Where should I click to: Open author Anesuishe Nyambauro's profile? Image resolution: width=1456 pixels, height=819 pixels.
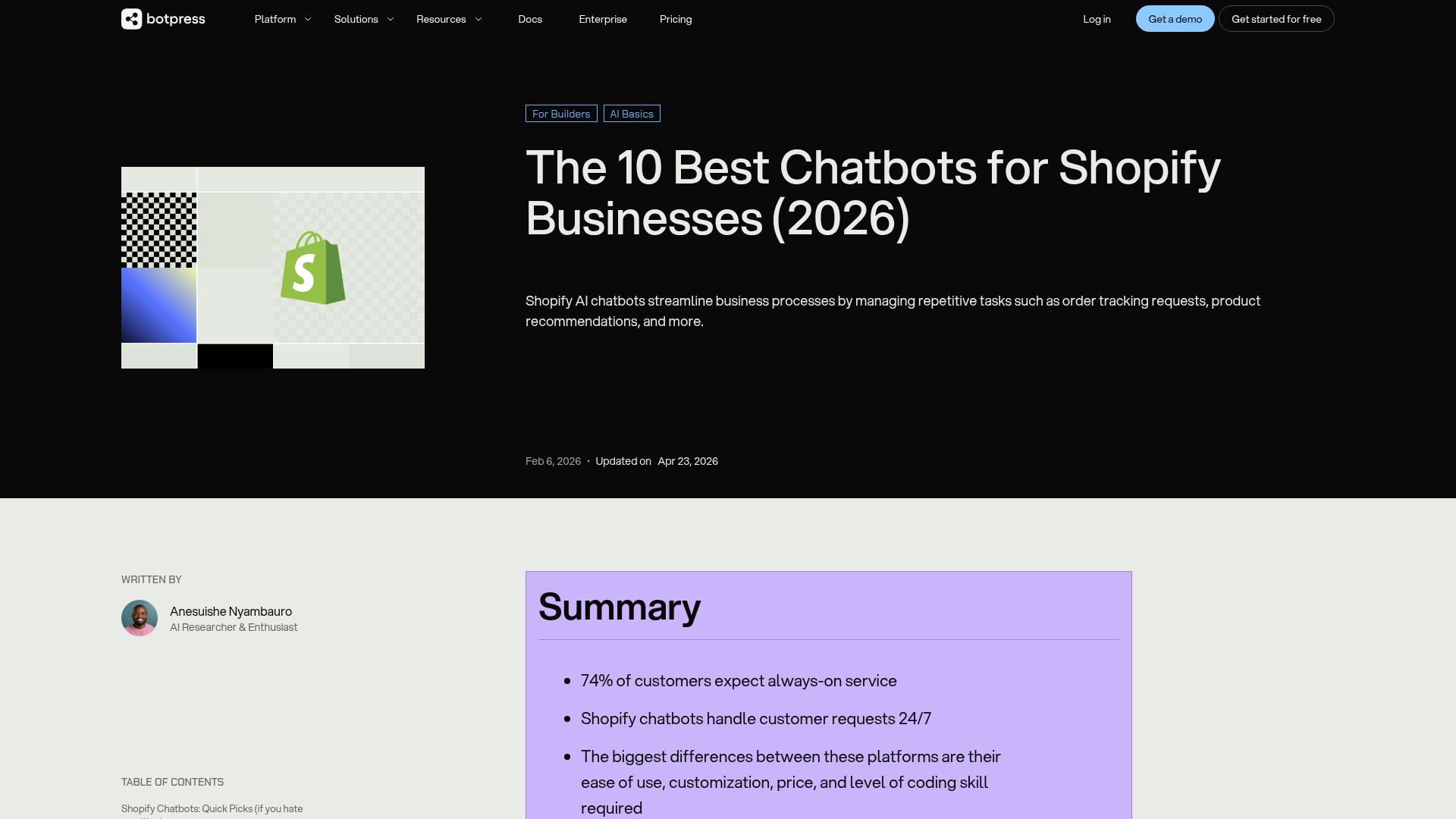(x=231, y=611)
